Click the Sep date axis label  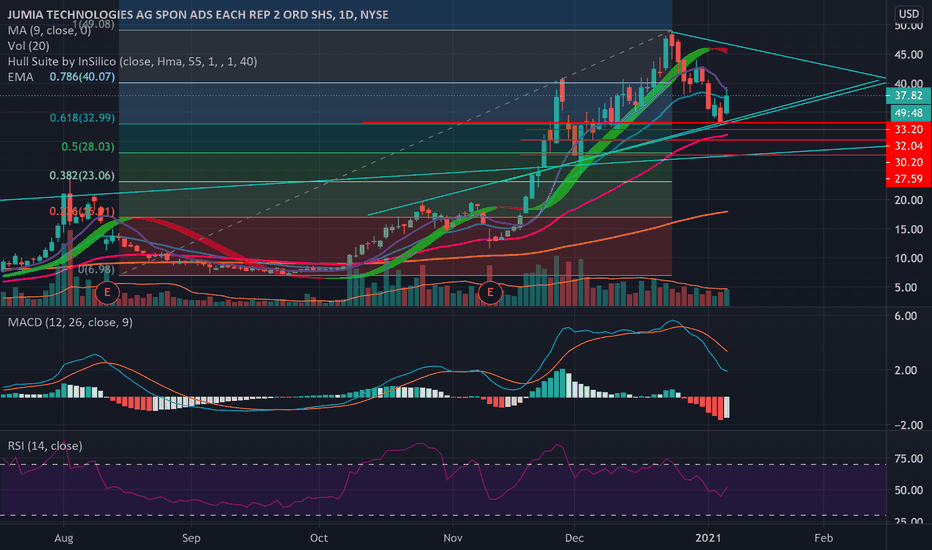coord(191,538)
